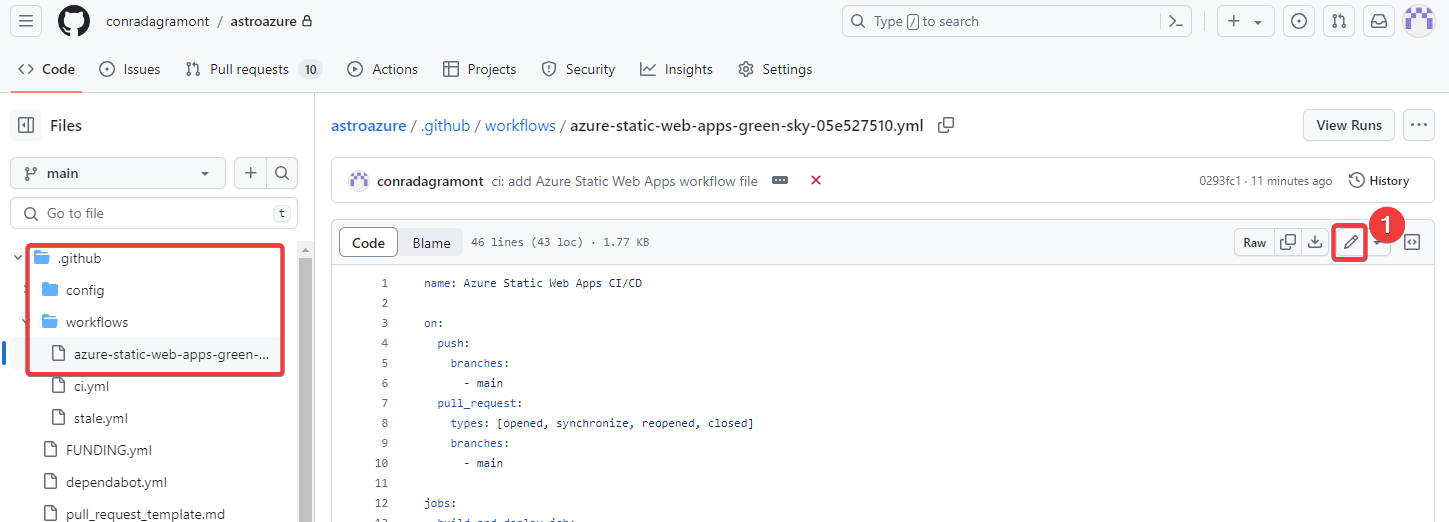Open the main branch selector dropdown
This screenshot has height=522, width=1449.
click(118, 173)
